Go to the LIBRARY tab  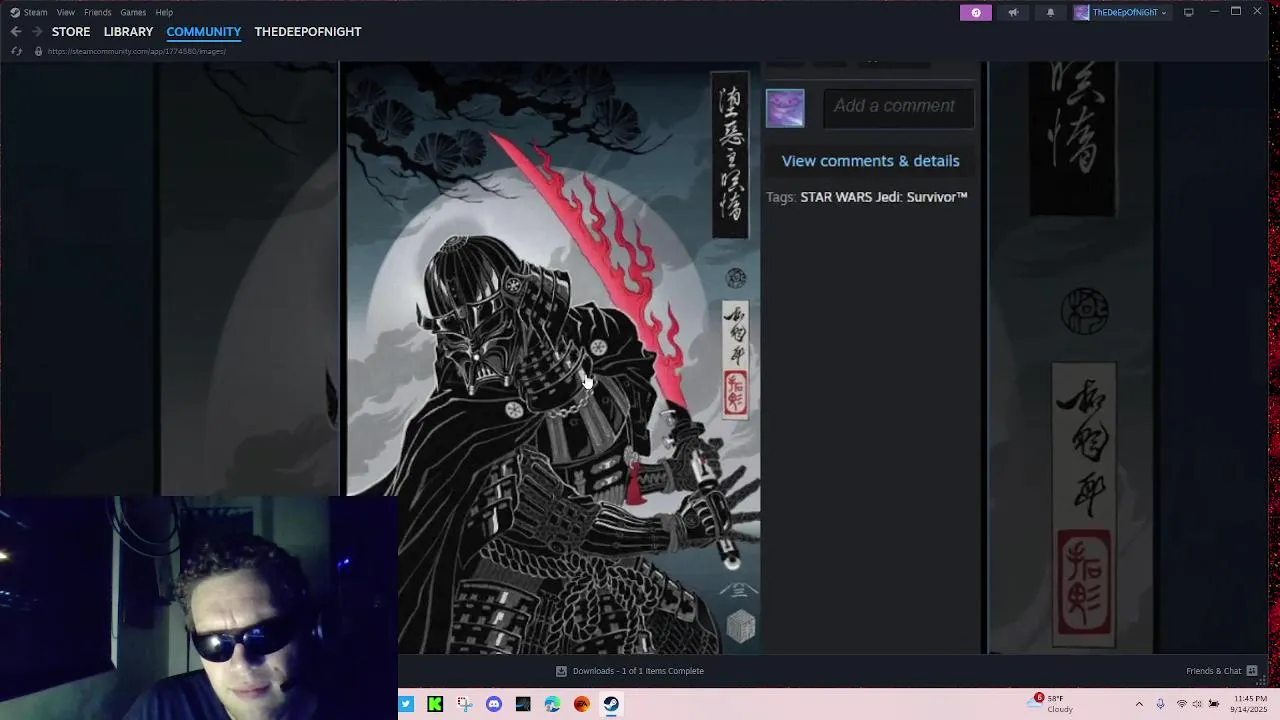(x=128, y=32)
